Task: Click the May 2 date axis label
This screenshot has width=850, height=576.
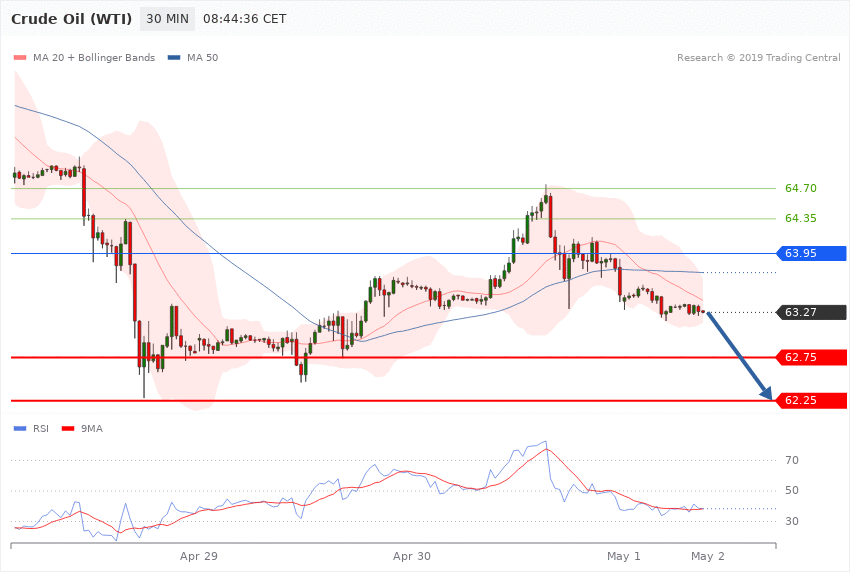Action: tap(708, 556)
